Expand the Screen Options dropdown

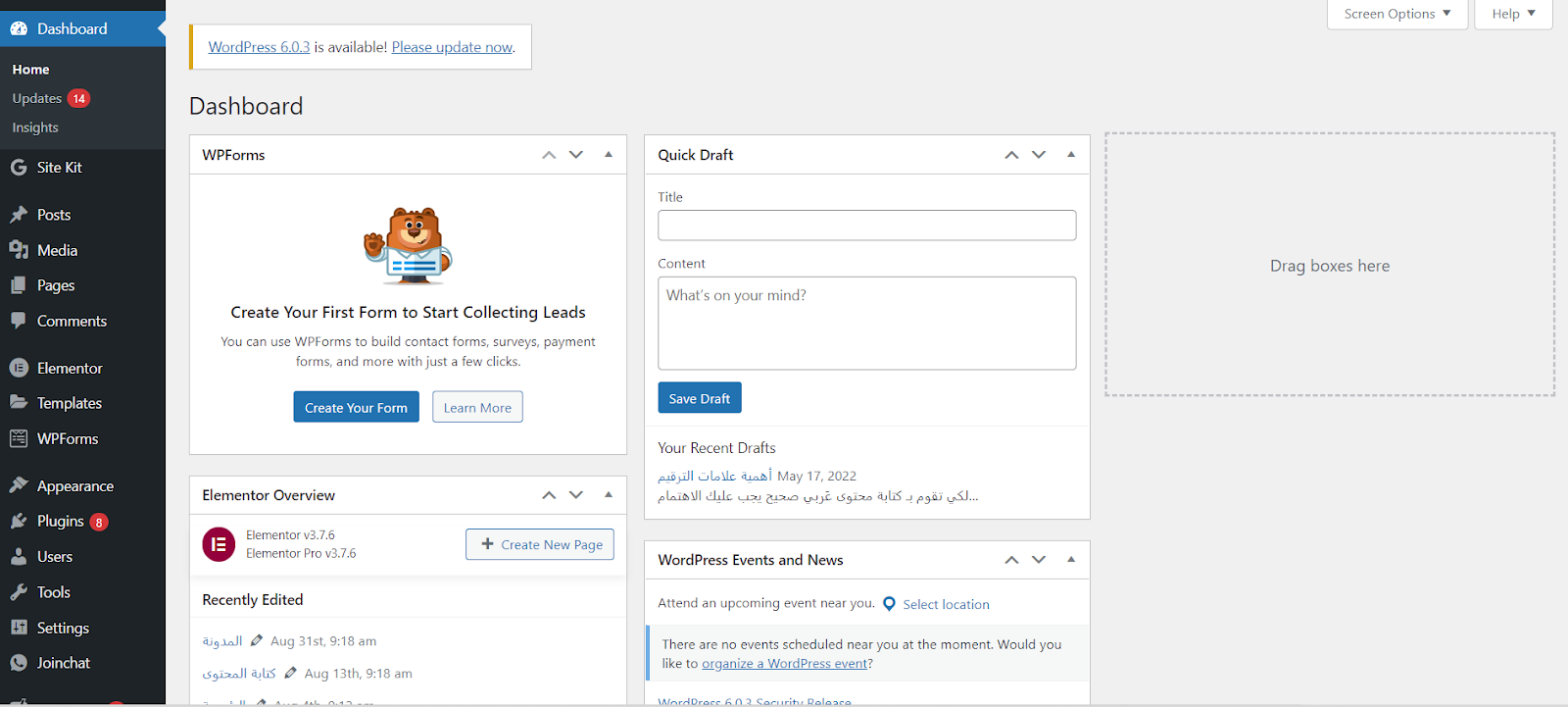tap(1397, 14)
